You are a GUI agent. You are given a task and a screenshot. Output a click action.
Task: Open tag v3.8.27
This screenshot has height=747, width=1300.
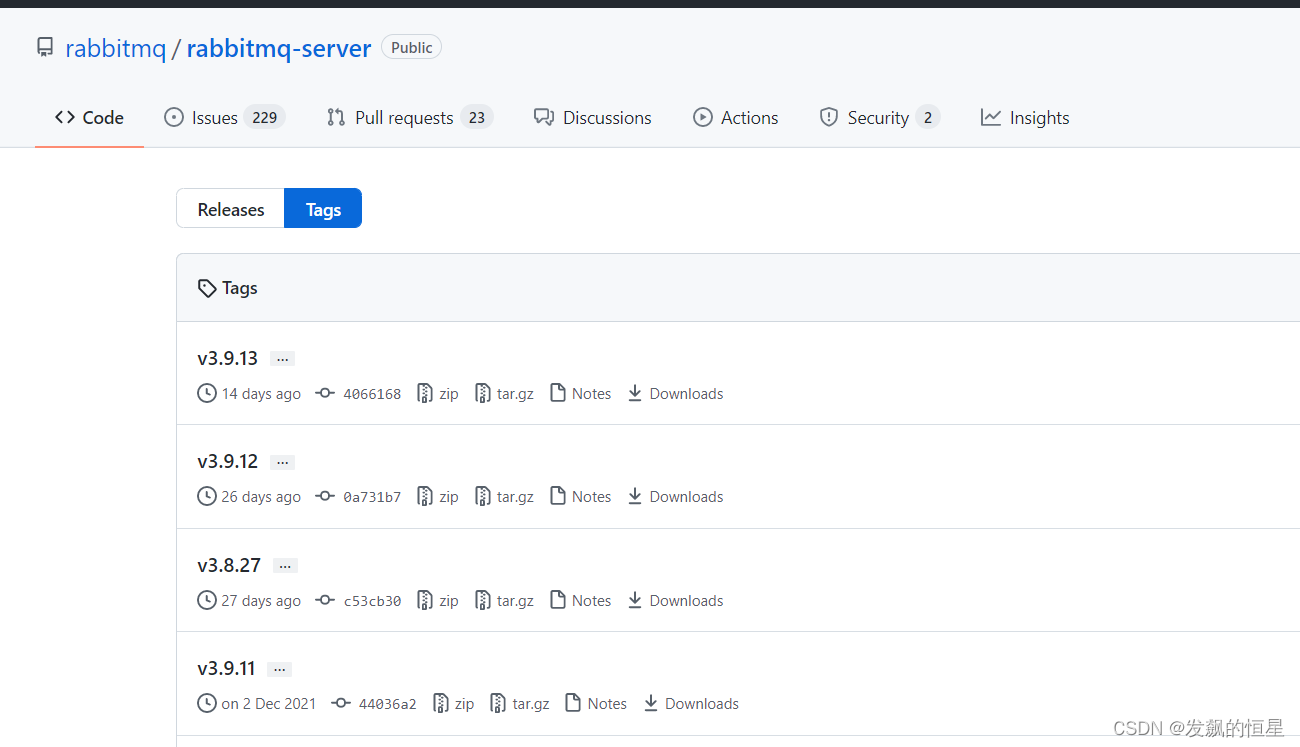pos(229,565)
